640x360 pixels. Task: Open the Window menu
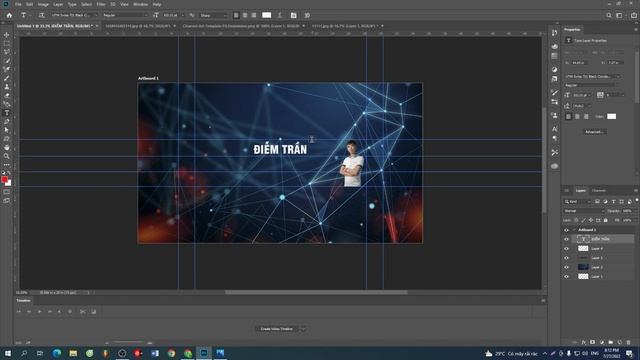[x=140, y=4]
